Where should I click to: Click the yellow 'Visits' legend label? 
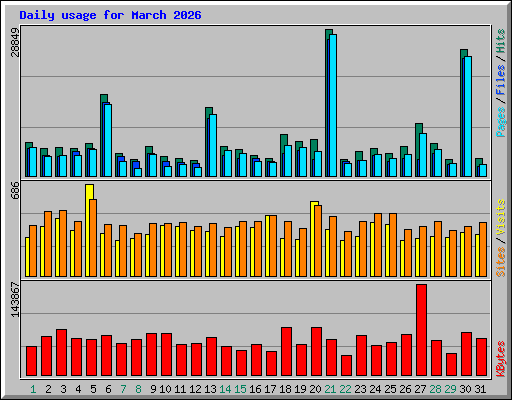[501, 218]
